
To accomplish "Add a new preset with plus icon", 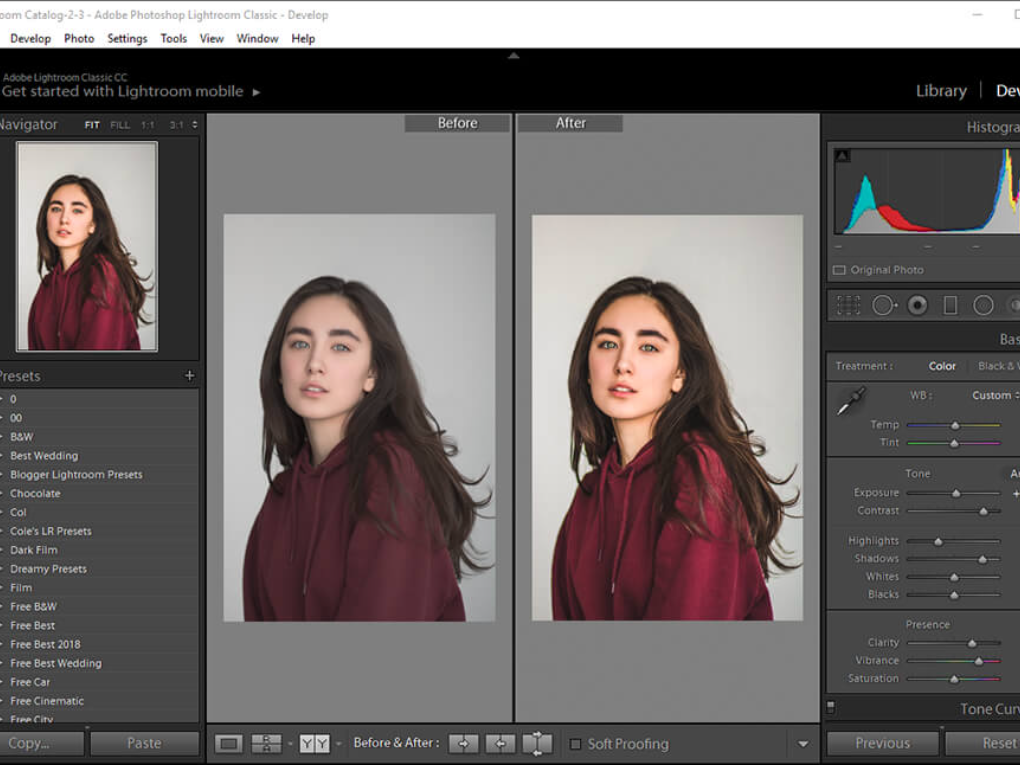I will [x=189, y=376].
